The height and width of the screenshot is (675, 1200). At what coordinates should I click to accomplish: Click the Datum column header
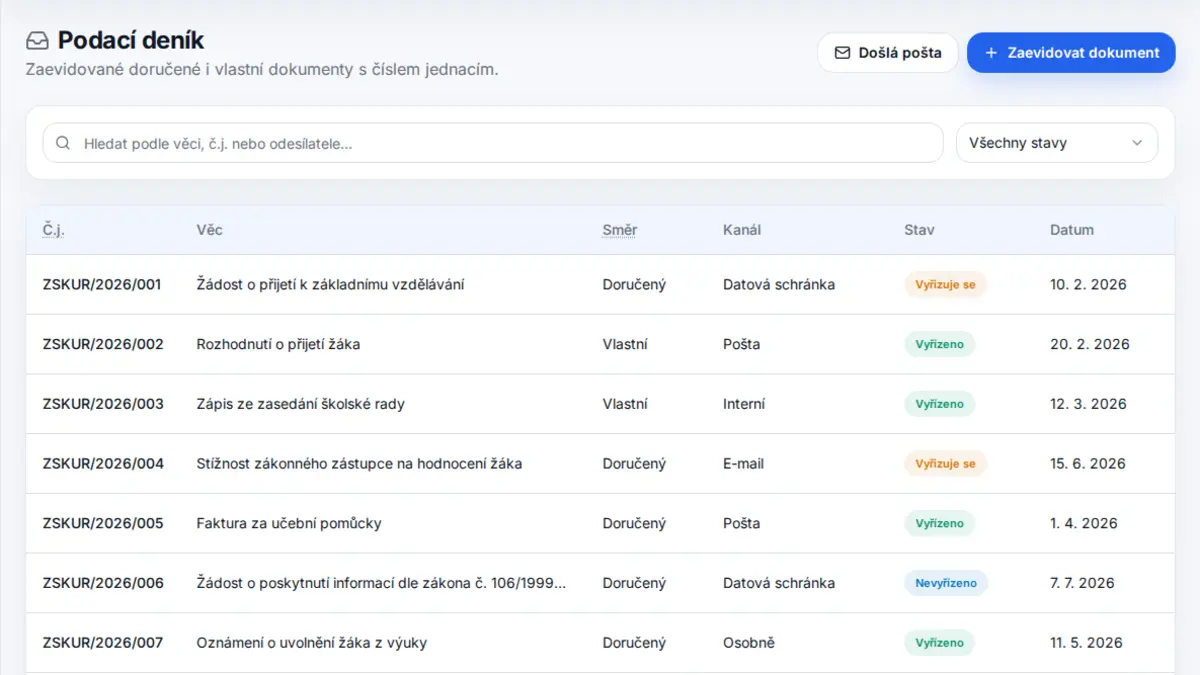coord(1072,230)
